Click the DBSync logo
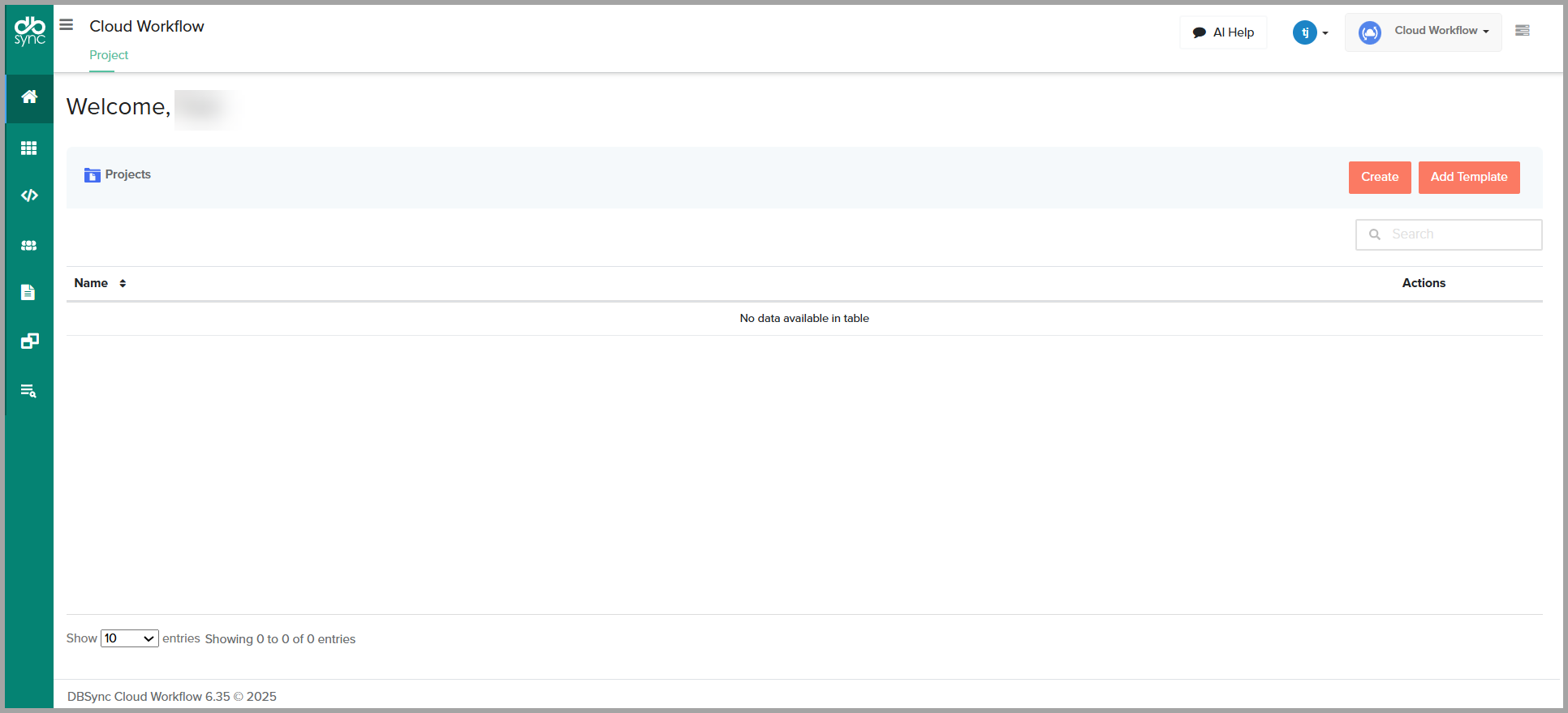Screen dimensions: 1568x713 [29, 31]
